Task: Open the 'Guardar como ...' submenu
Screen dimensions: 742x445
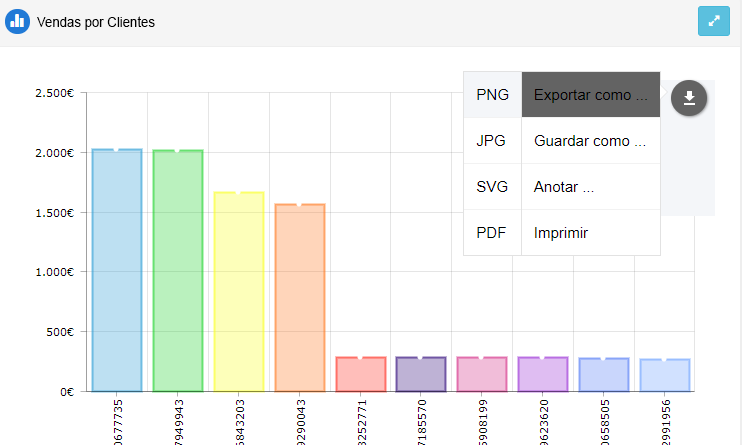Action: [590, 141]
